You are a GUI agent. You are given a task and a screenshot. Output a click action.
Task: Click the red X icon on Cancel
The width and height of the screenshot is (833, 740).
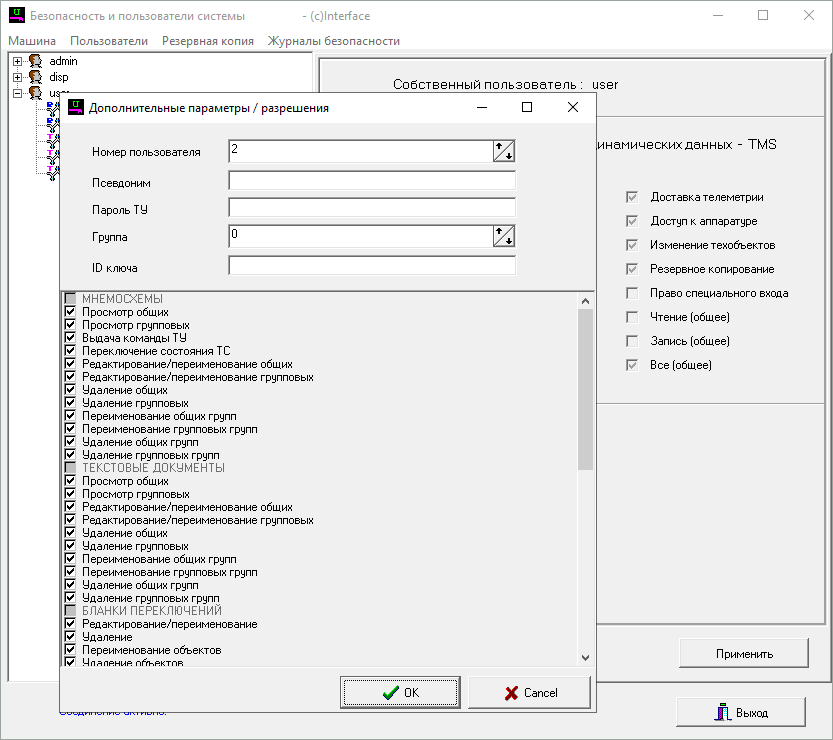click(511, 692)
